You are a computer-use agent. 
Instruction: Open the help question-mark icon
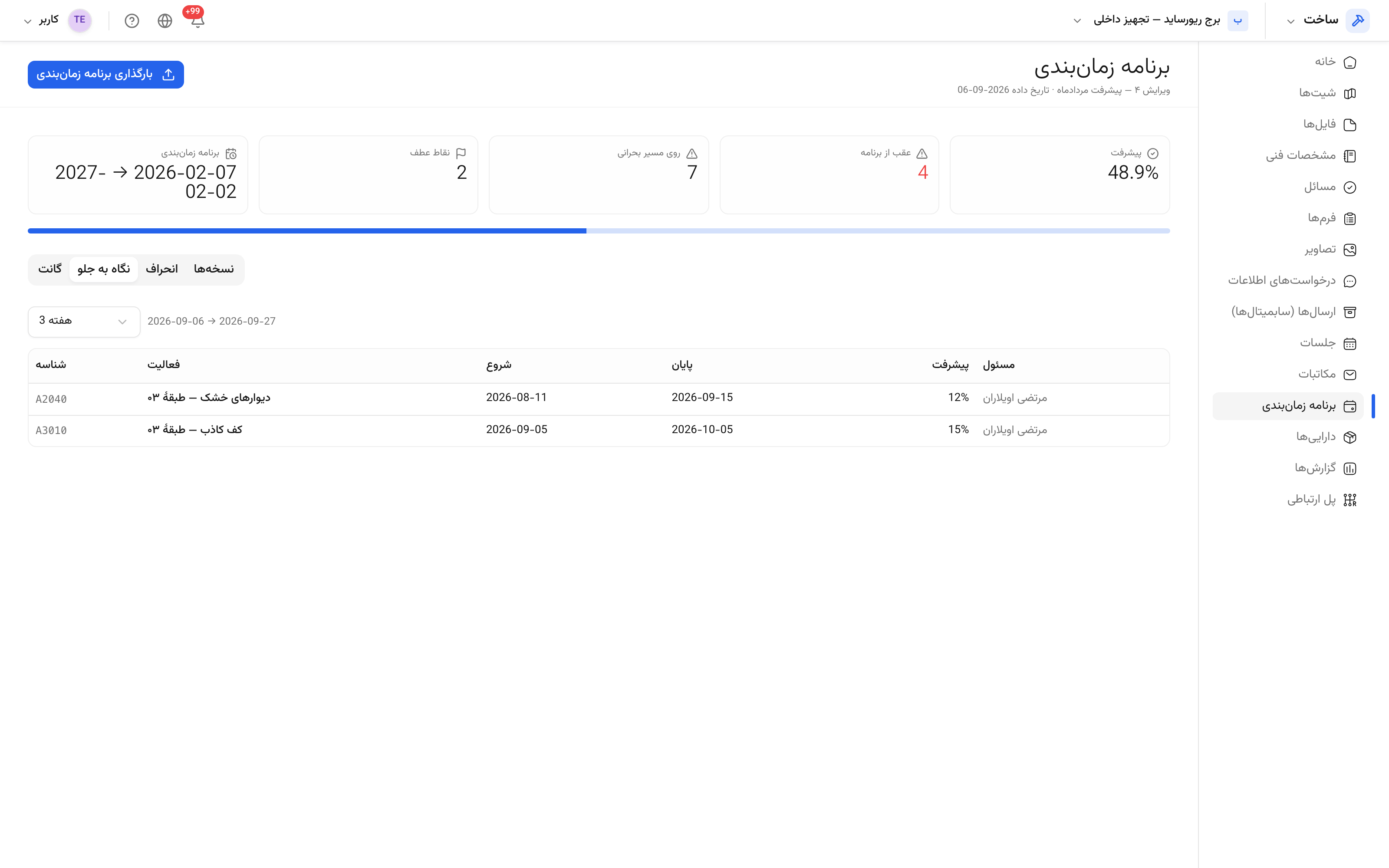(132, 21)
